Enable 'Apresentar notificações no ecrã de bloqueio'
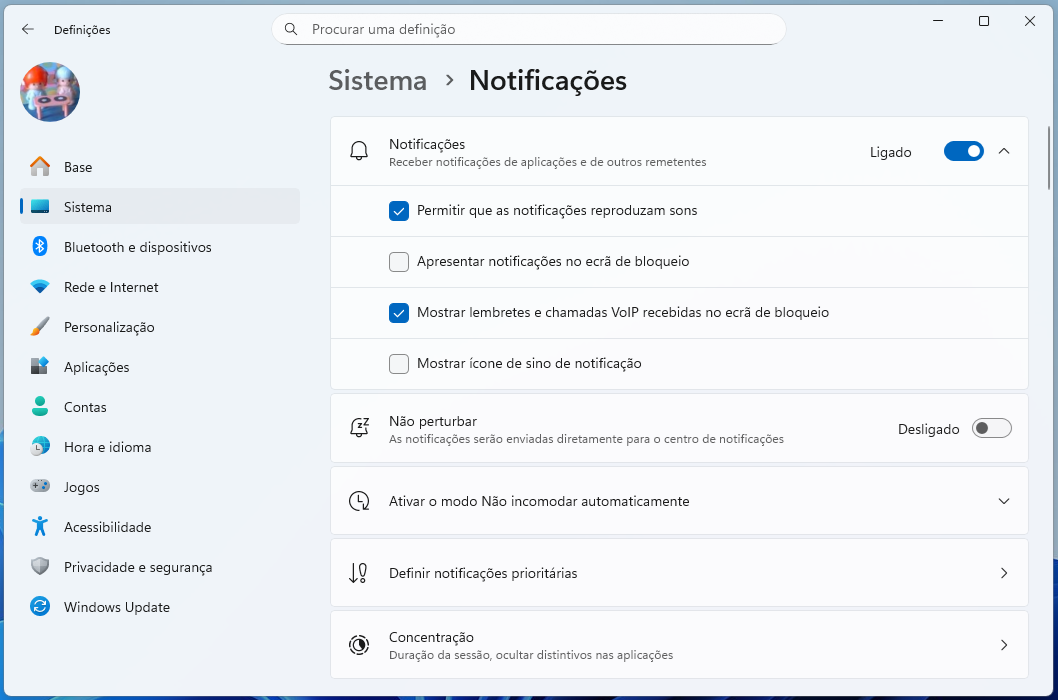 tap(399, 261)
